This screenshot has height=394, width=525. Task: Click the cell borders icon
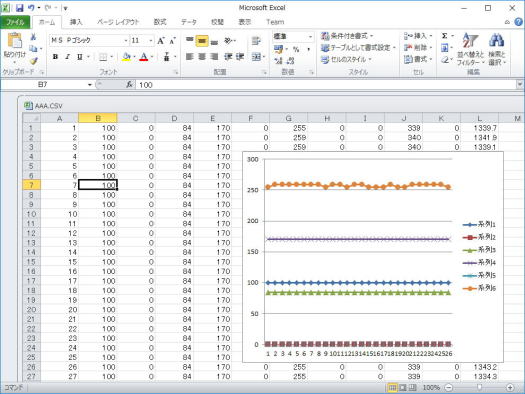(x=103, y=57)
